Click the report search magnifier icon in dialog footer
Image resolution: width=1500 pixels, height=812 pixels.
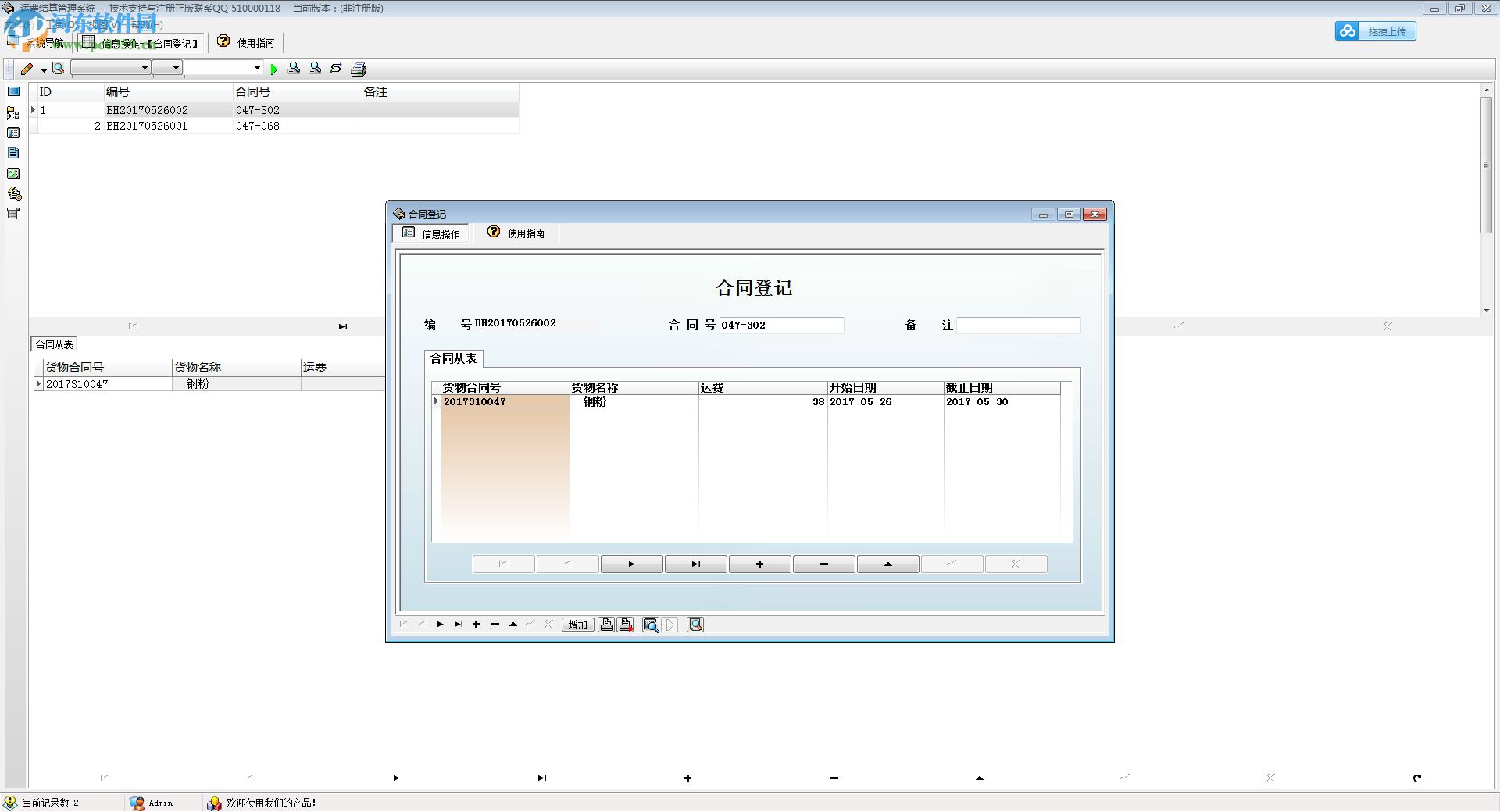pos(695,625)
